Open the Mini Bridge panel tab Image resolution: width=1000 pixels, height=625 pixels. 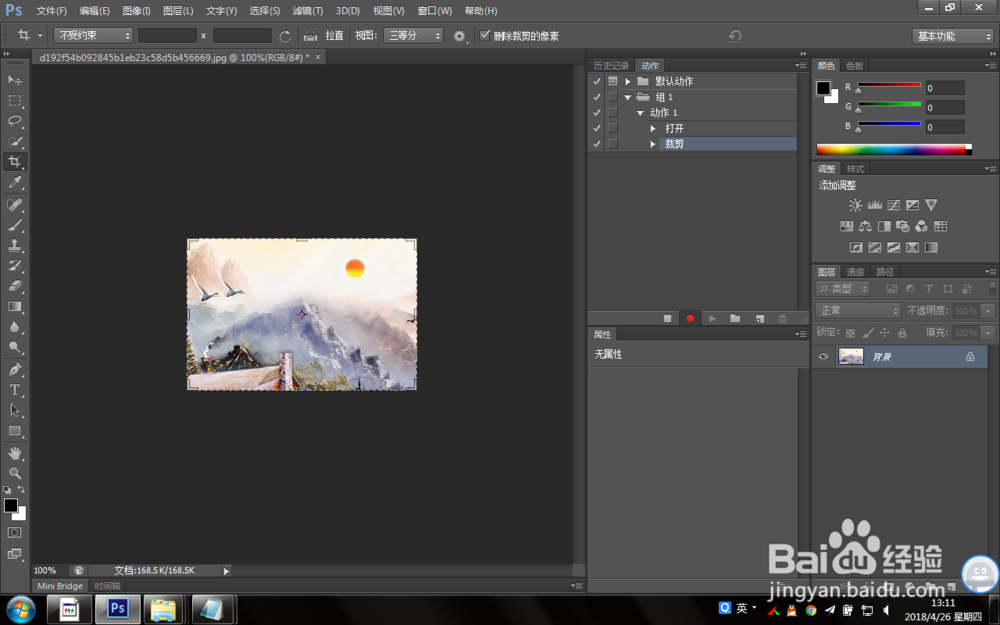pos(60,585)
